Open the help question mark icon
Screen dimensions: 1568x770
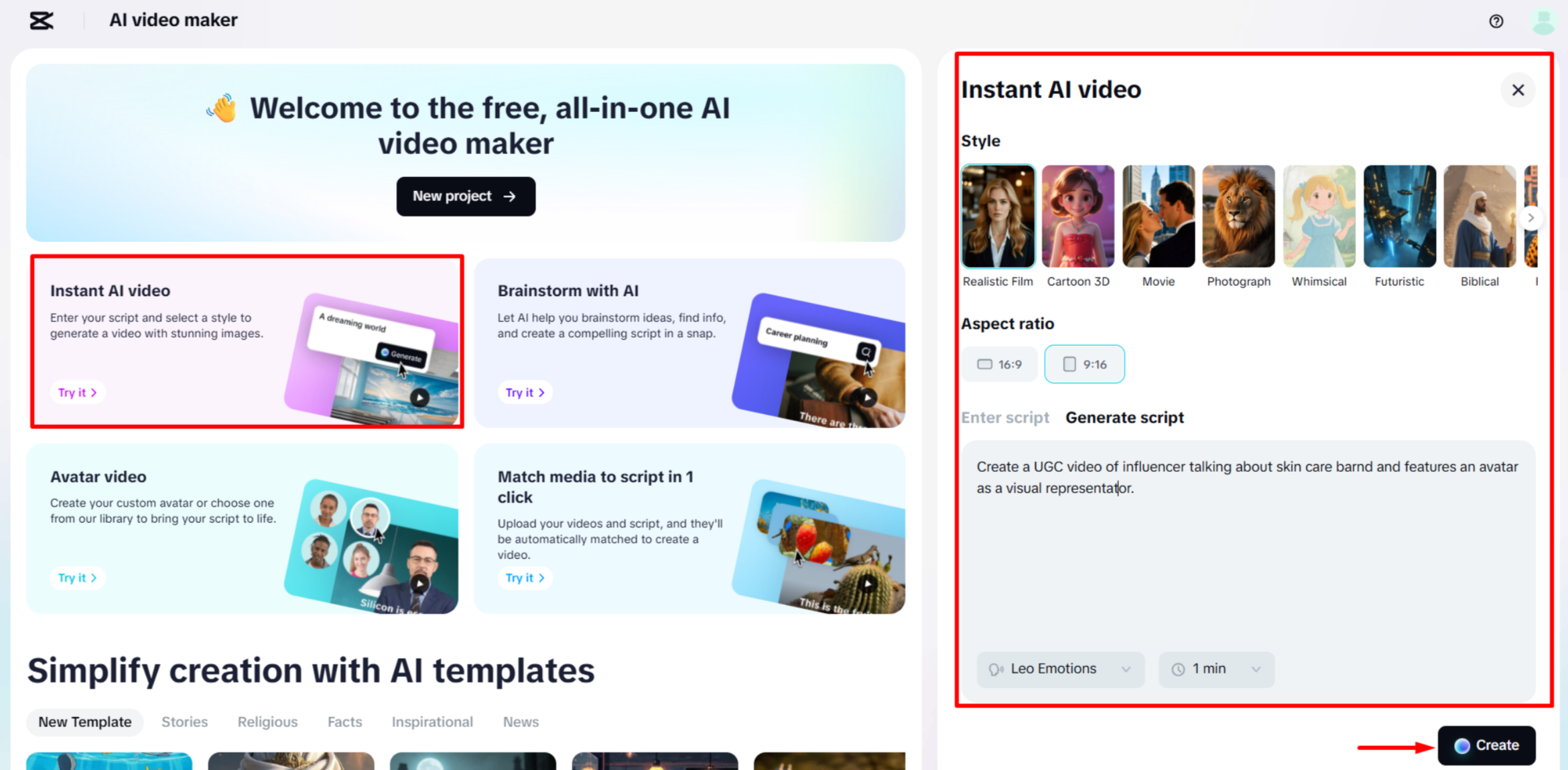point(1496,21)
